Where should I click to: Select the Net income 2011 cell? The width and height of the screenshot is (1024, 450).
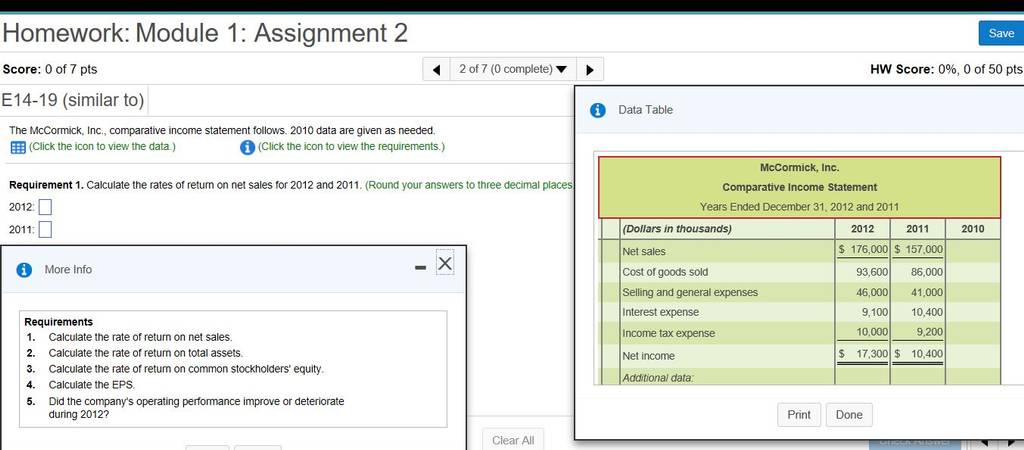918,354
